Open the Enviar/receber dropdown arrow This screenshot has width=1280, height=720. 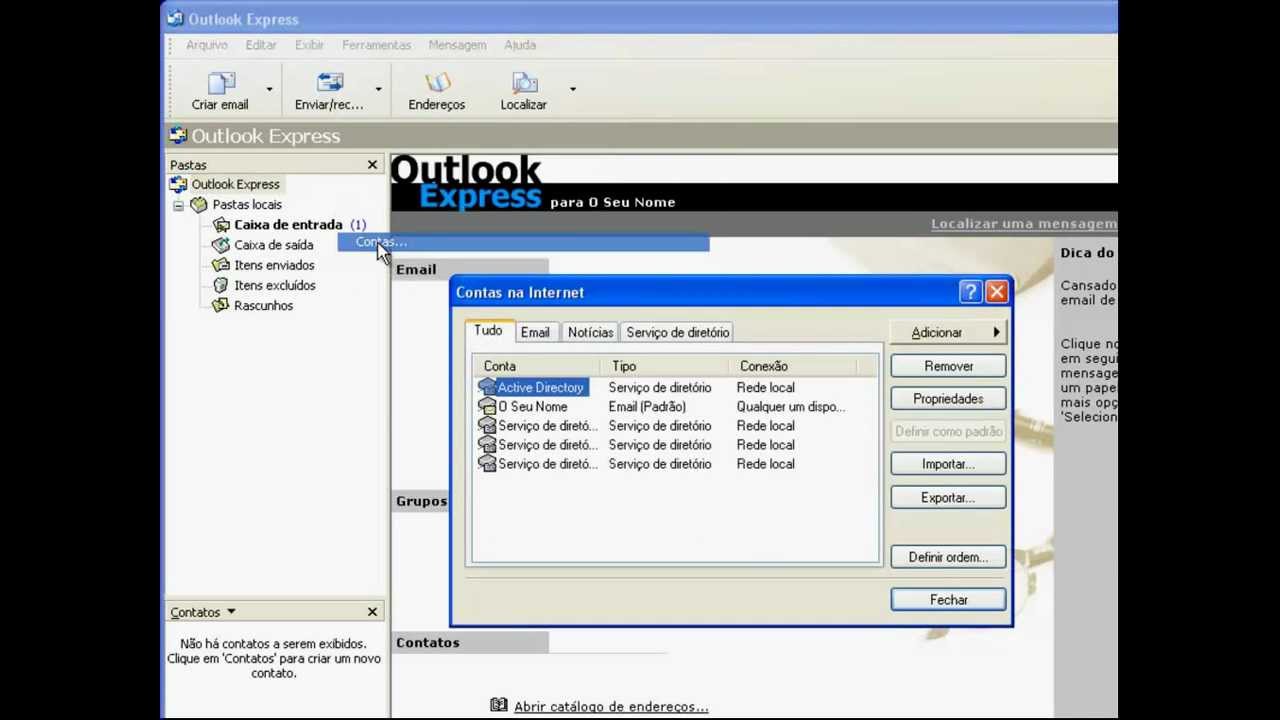click(x=378, y=90)
